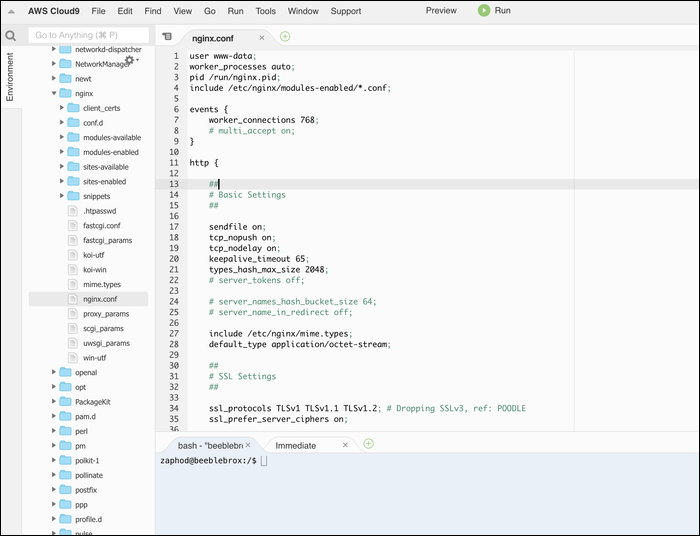This screenshot has height=536, width=700.
Task: Expand the modules-available folder
Action: point(62,137)
